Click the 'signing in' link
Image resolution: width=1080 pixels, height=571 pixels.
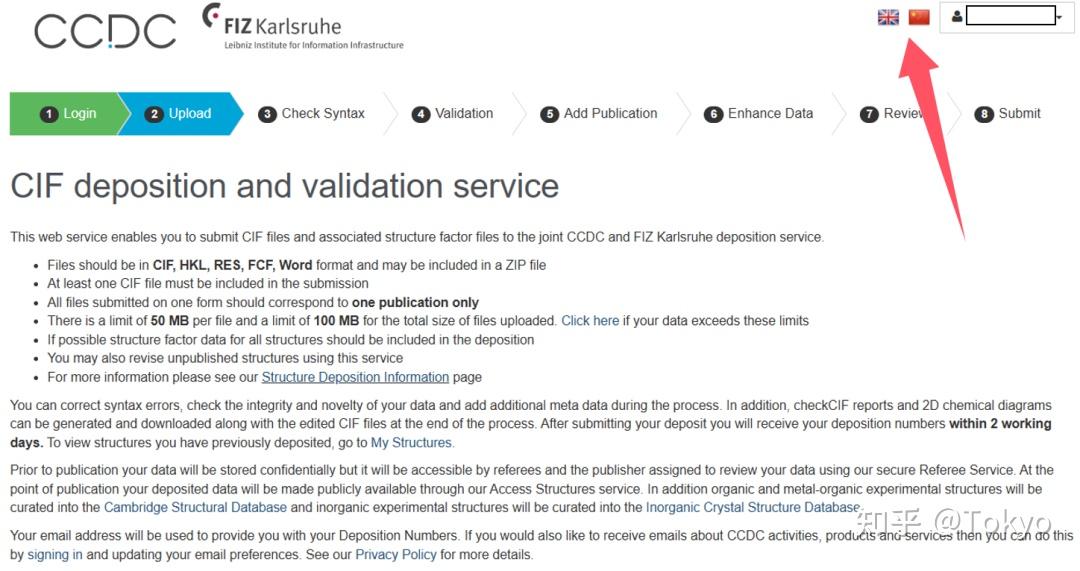pyautogui.click(x=55, y=554)
